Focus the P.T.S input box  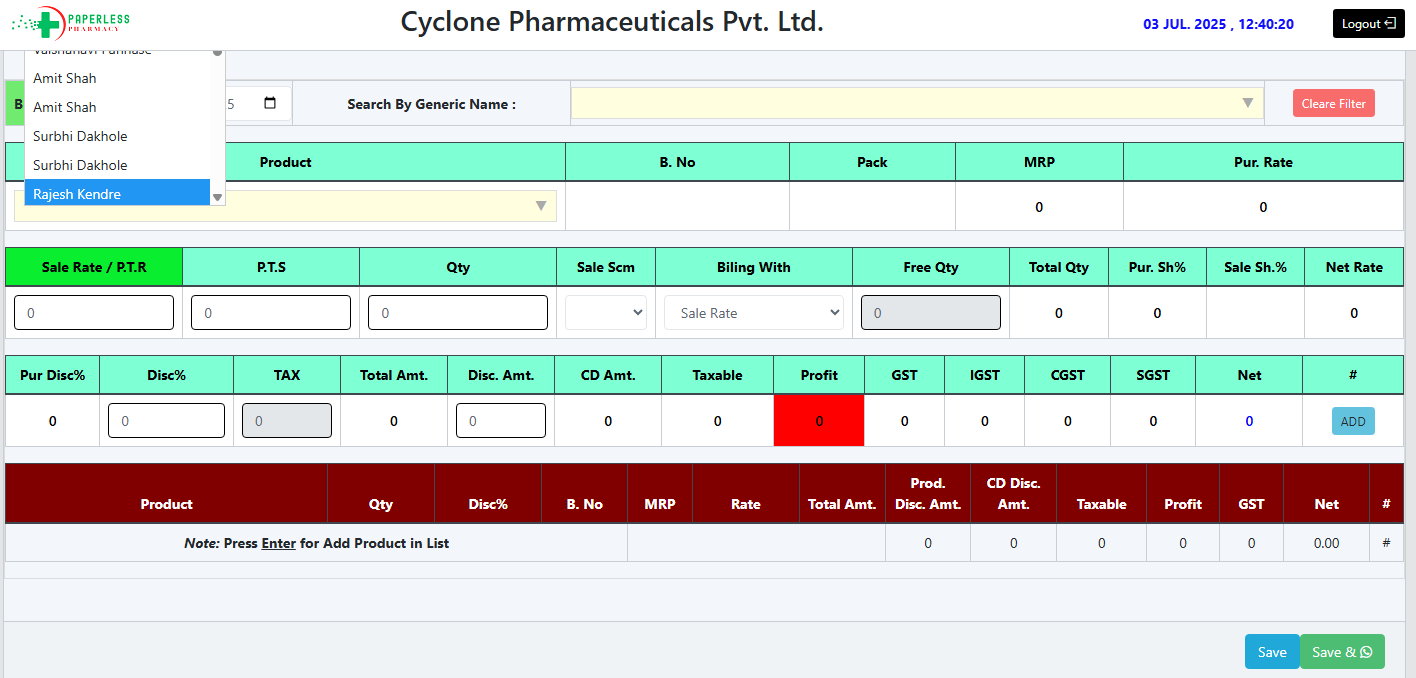(271, 313)
